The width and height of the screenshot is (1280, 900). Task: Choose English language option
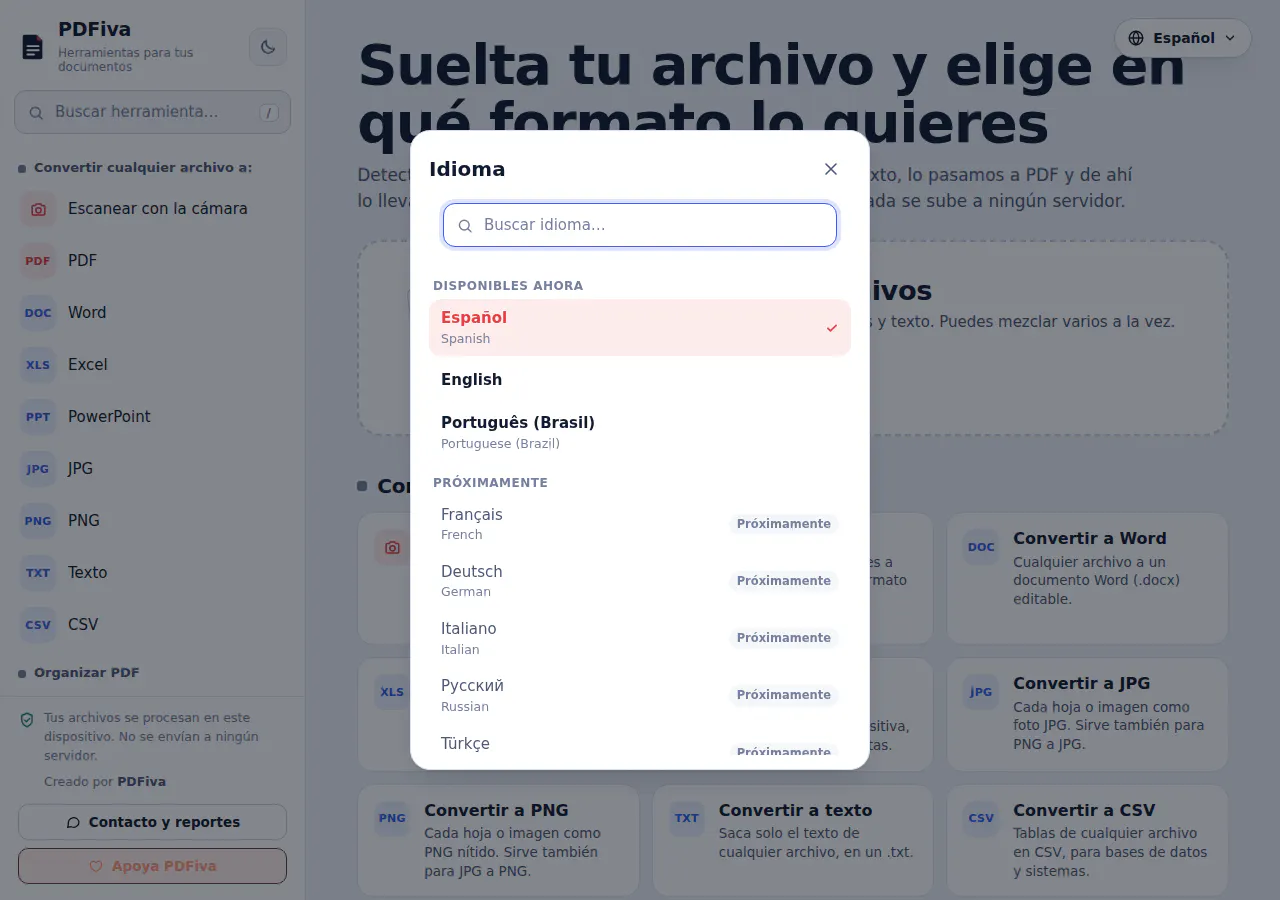click(640, 380)
